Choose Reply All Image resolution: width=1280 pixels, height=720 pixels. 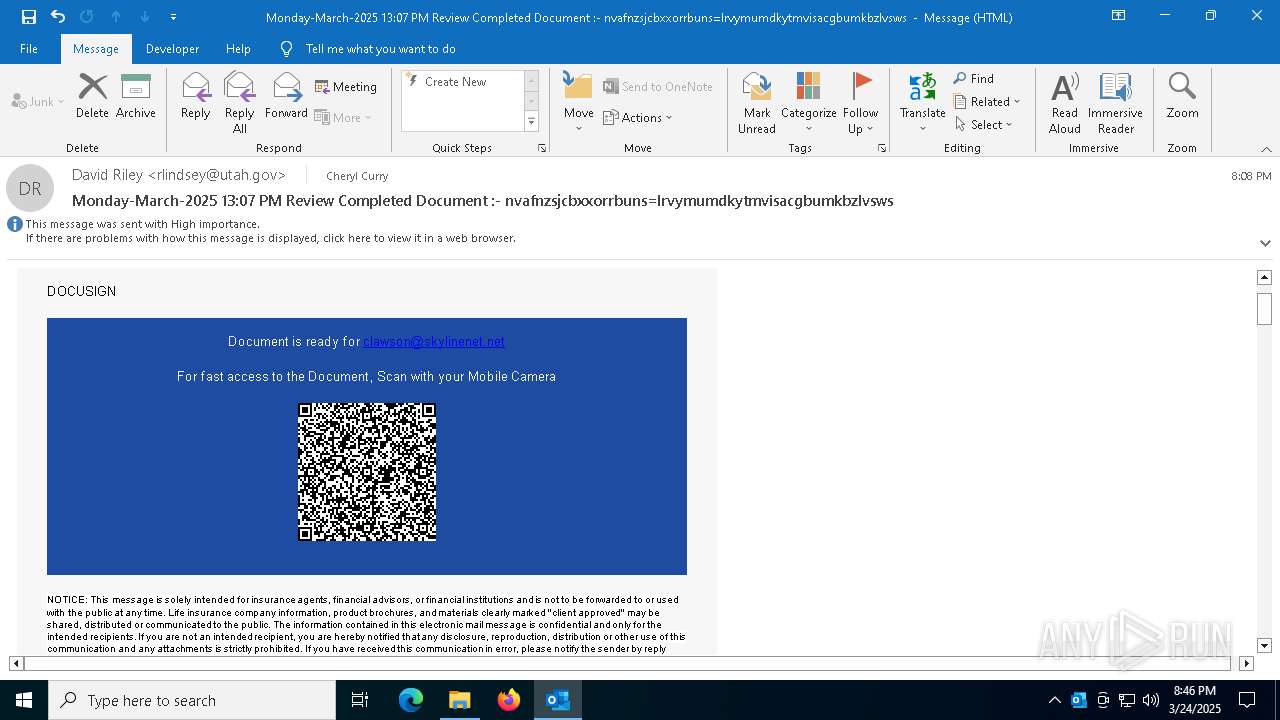(240, 103)
